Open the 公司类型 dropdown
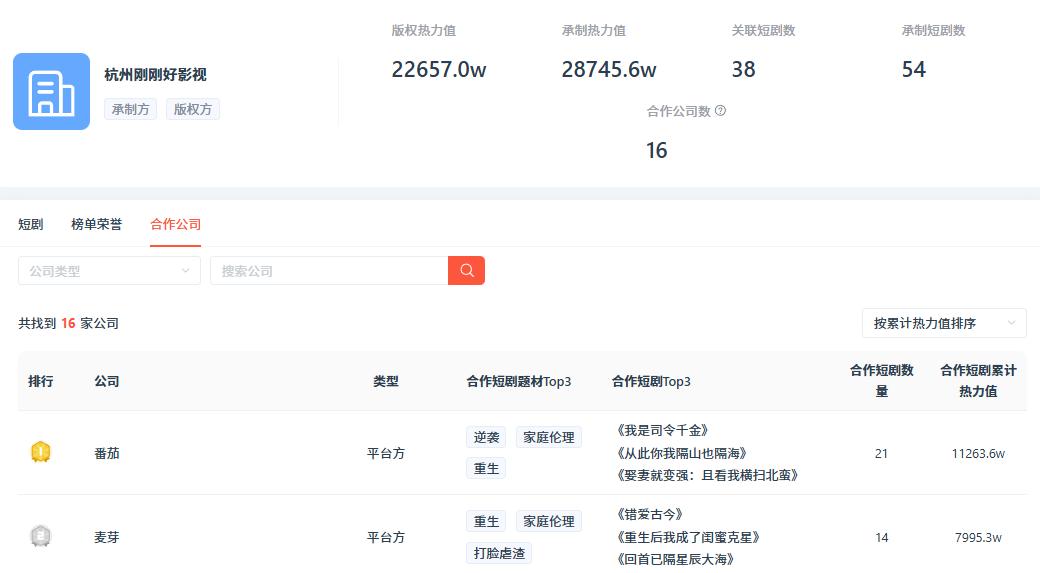The width and height of the screenshot is (1040, 573). [x=109, y=271]
